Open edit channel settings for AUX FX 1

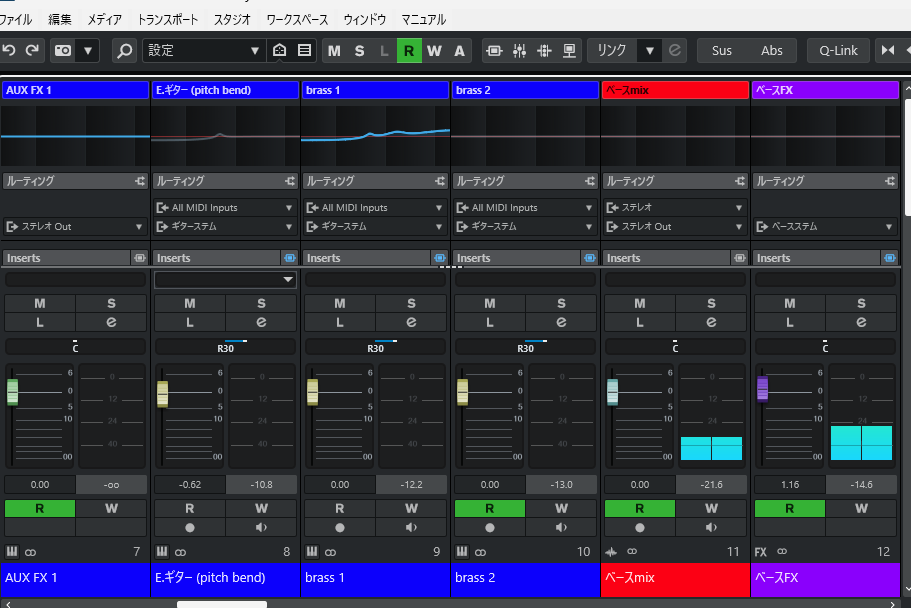tap(111, 322)
